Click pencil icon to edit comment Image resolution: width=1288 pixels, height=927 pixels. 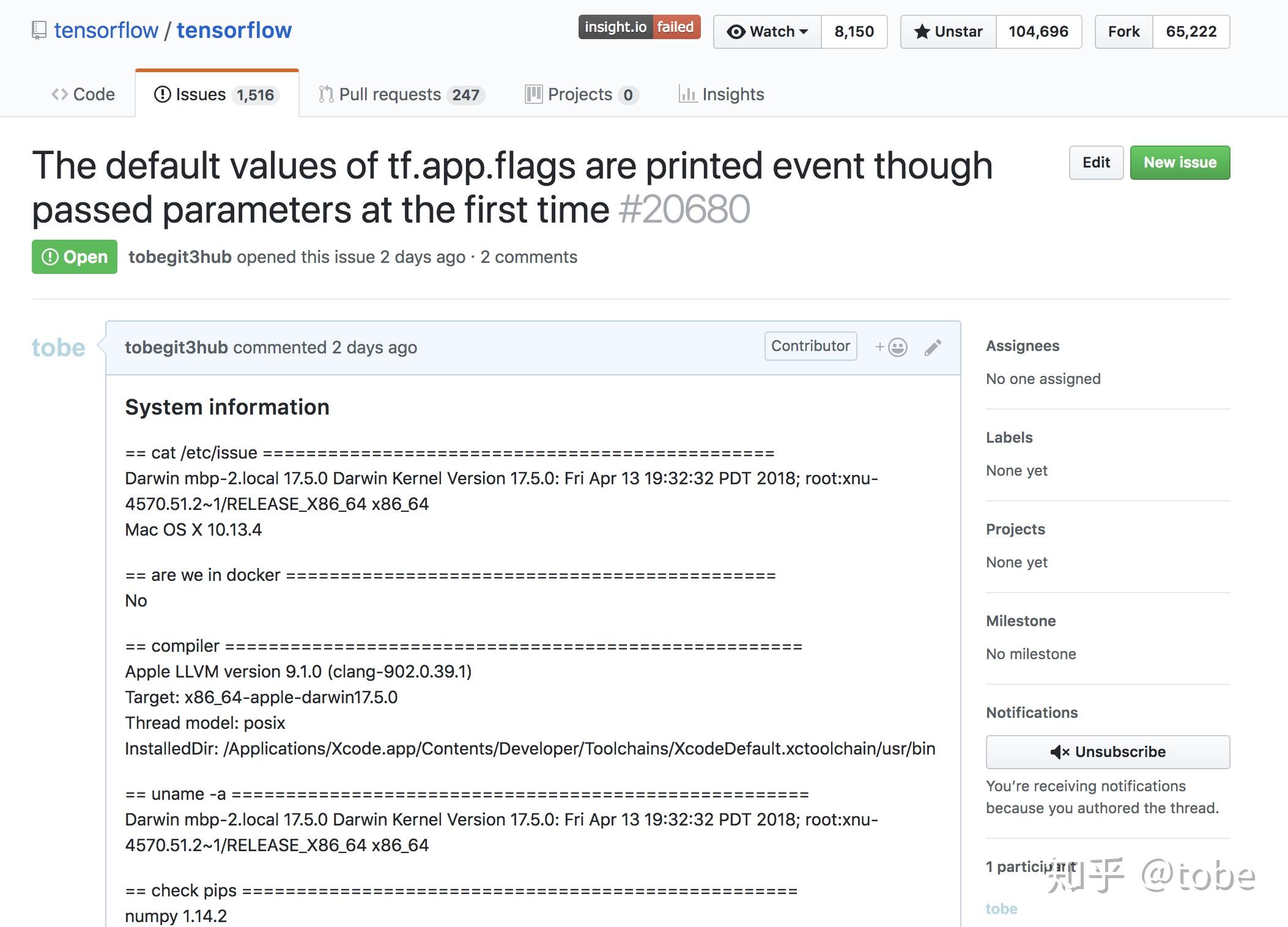coord(933,347)
